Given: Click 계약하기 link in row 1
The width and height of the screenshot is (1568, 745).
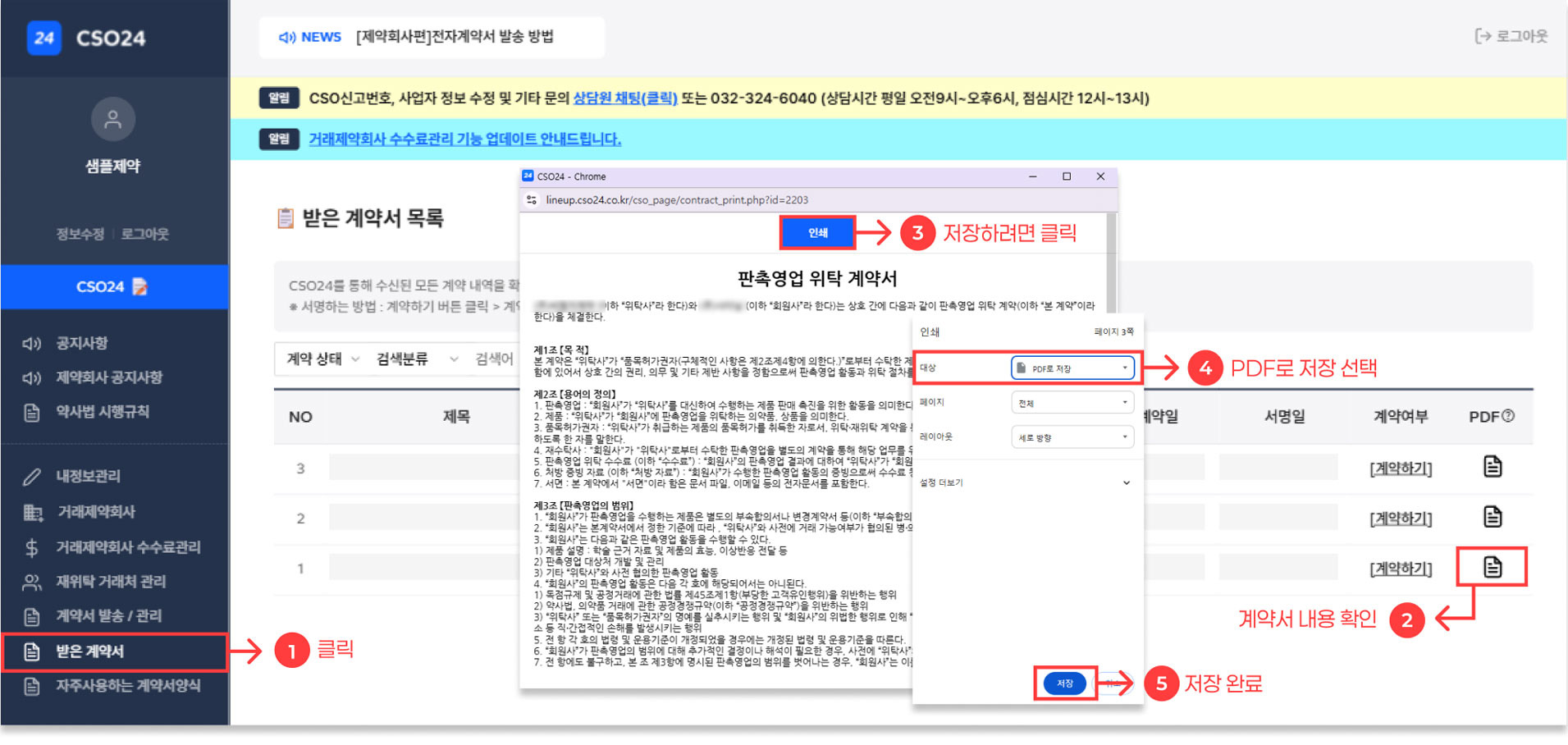Looking at the screenshot, I should (x=1401, y=569).
